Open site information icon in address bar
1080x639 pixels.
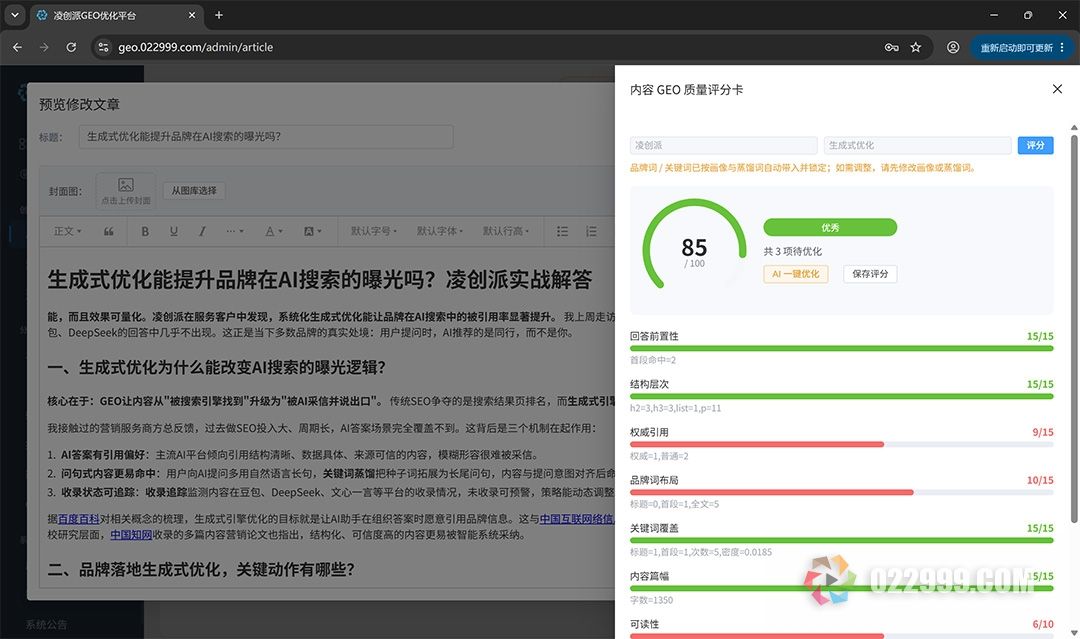(x=103, y=48)
